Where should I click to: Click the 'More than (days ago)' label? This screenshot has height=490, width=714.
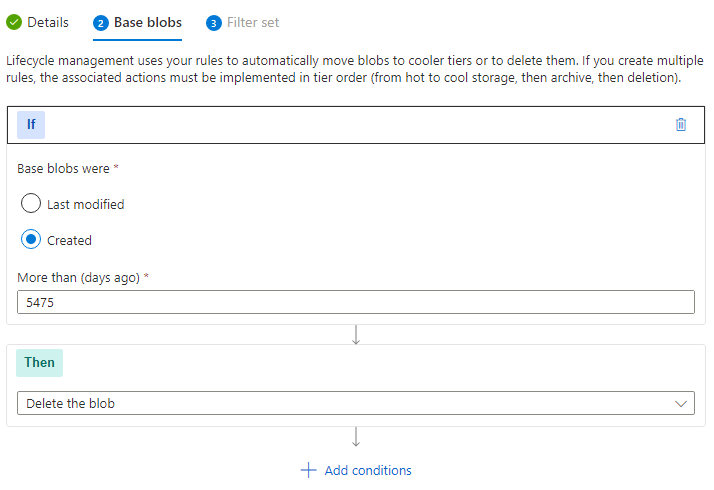(82, 277)
